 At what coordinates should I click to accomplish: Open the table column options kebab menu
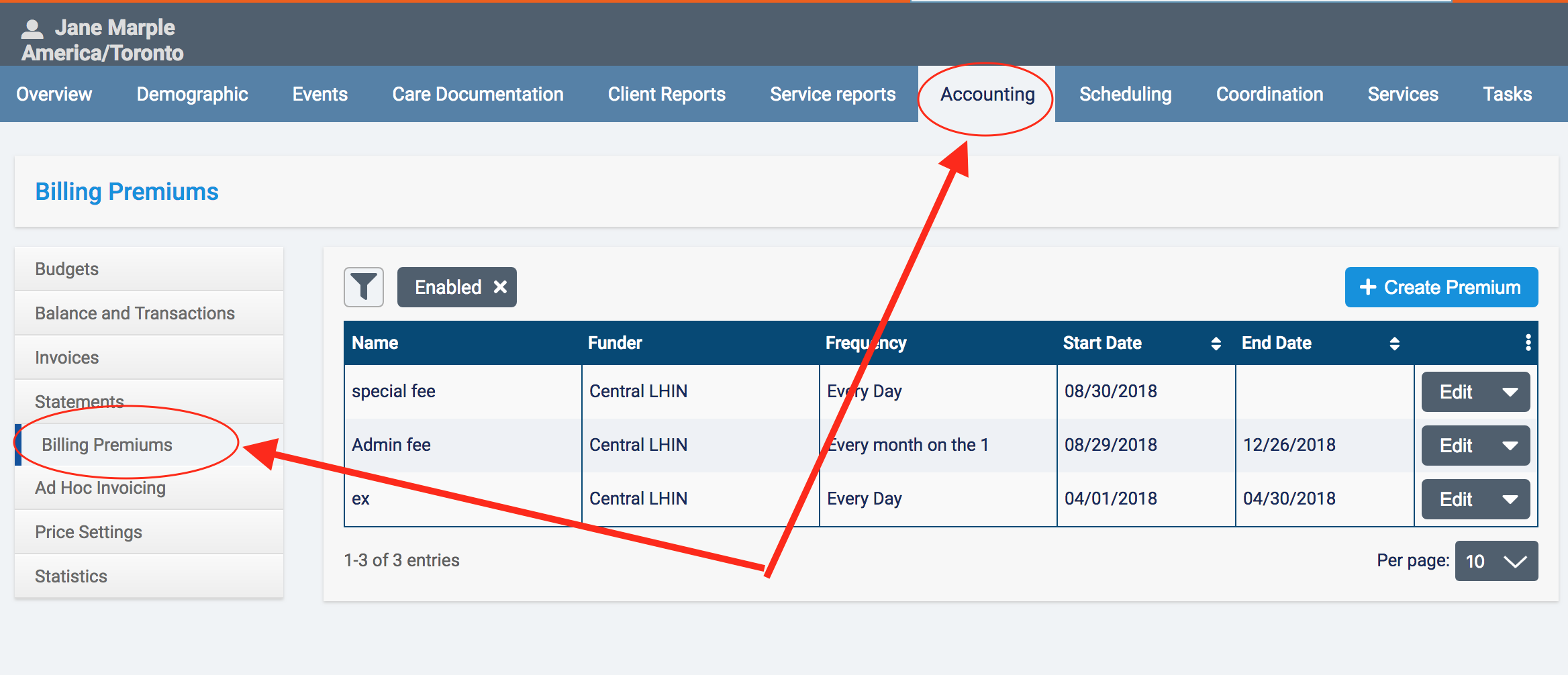1528,343
